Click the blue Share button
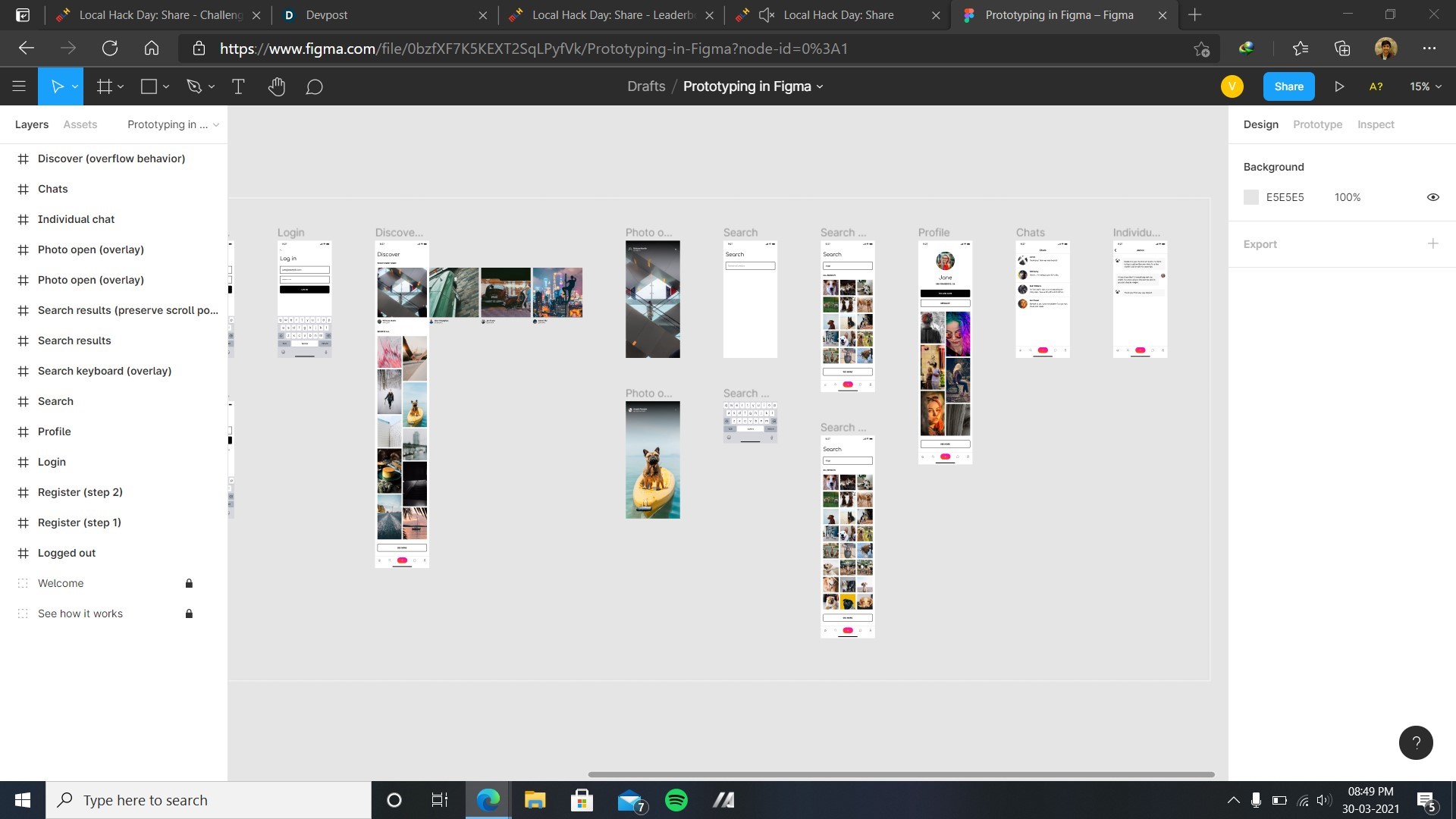The height and width of the screenshot is (819, 1456). [x=1288, y=86]
